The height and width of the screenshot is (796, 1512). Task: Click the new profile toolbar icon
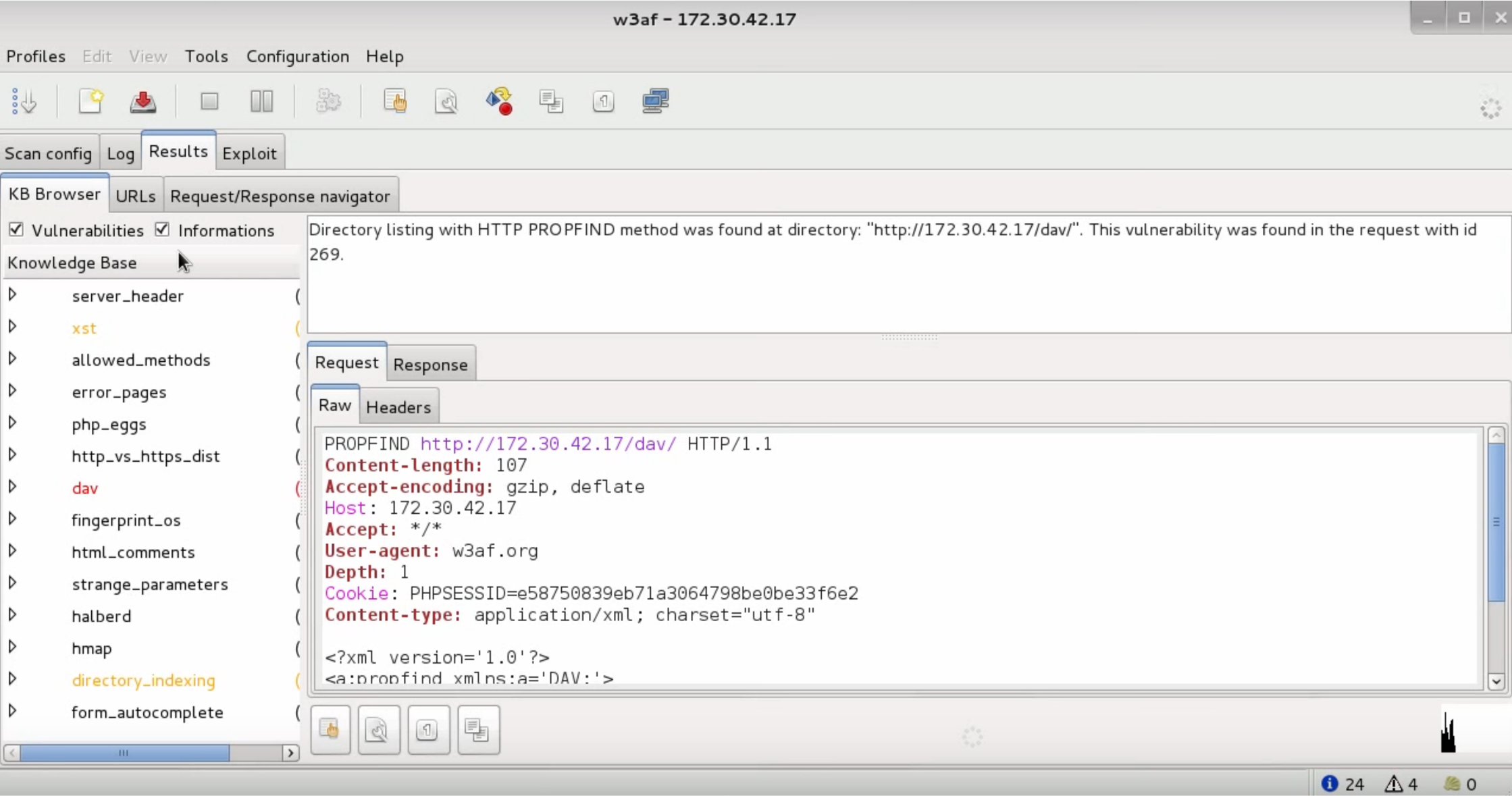[x=90, y=101]
